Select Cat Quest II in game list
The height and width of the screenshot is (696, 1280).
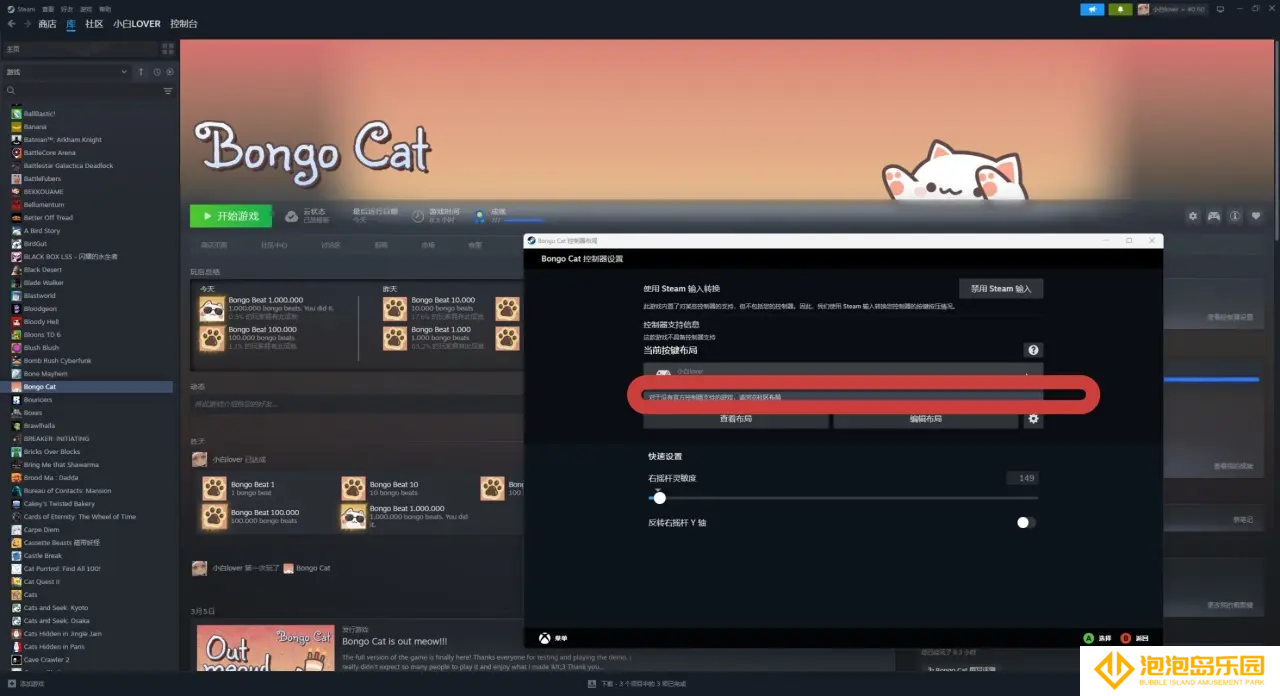pos(41,582)
